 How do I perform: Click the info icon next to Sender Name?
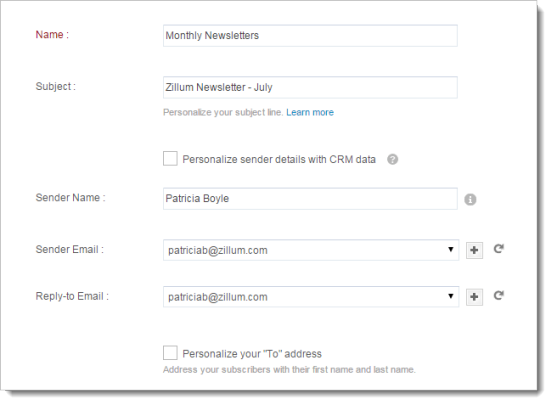tap(470, 200)
